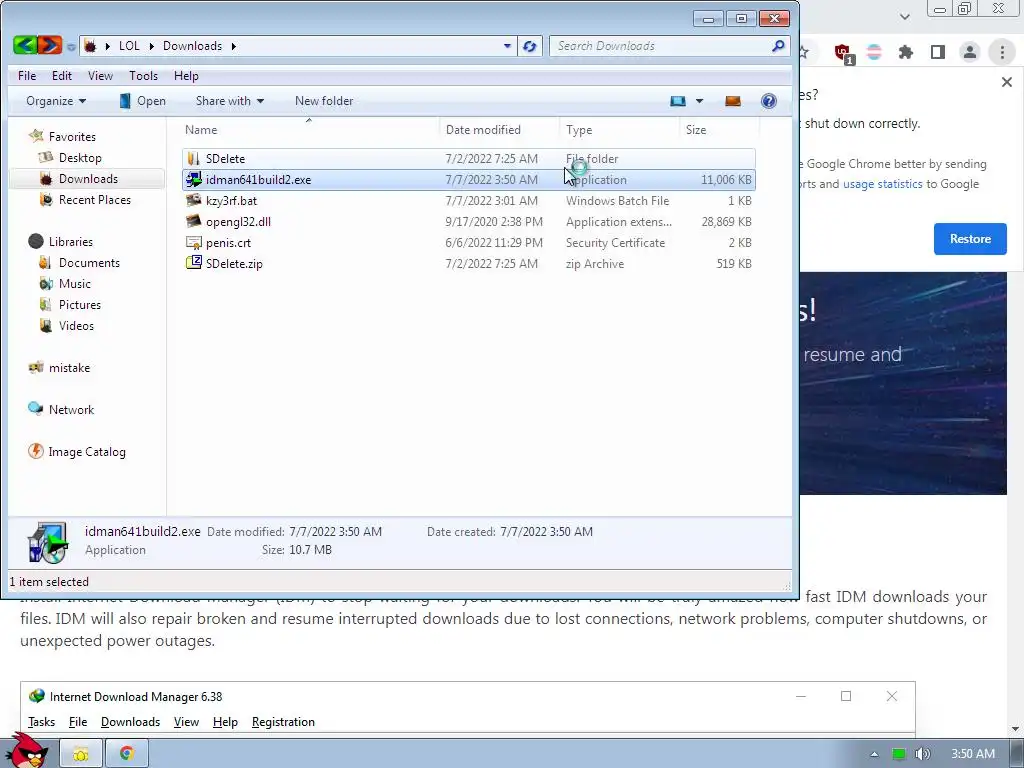Select the SDelete.zip archive icon
Image resolution: width=1024 pixels, height=768 pixels.
[193, 263]
